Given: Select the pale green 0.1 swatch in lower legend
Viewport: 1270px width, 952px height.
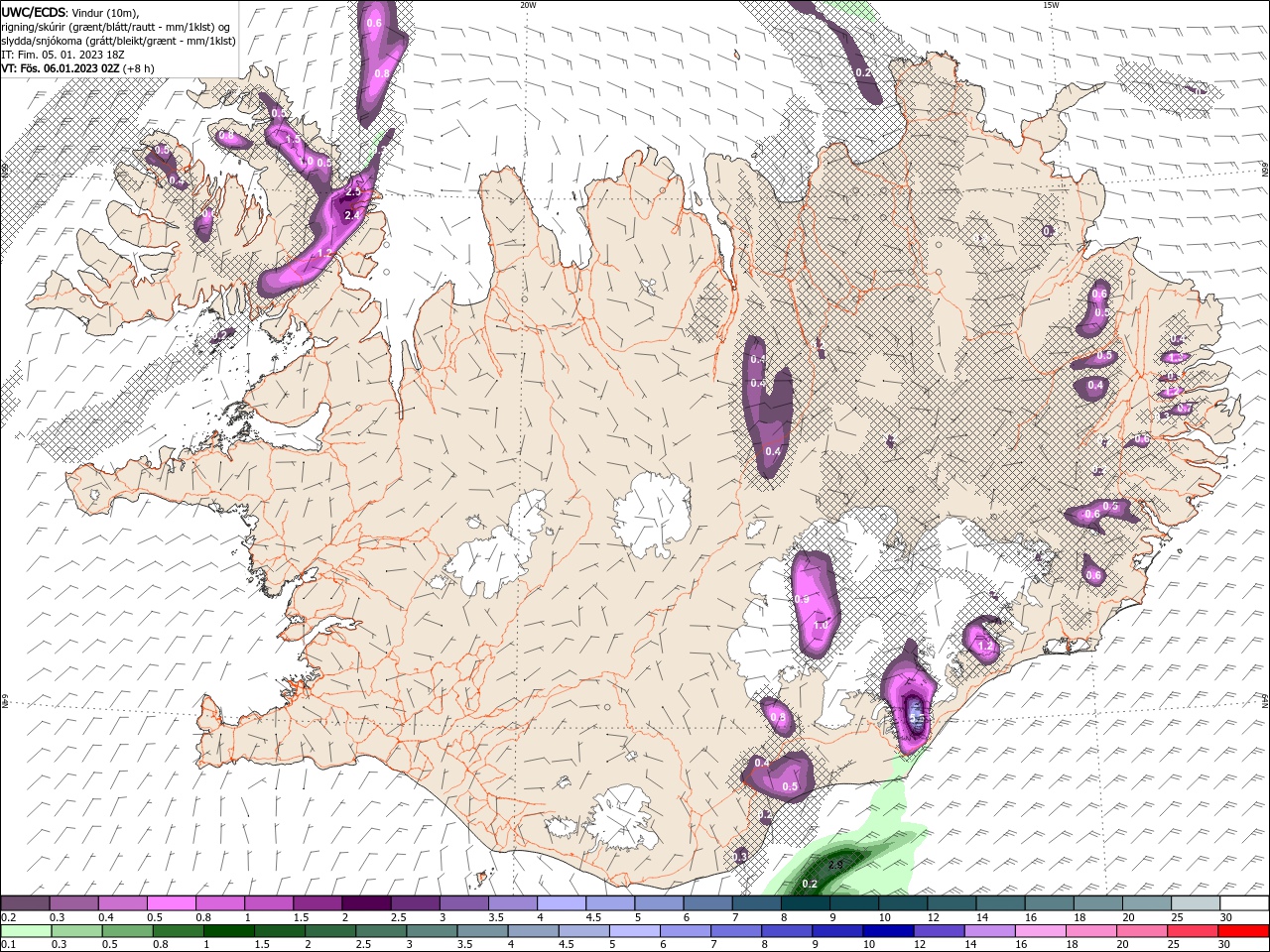Looking at the screenshot, I should tap(26, 931).
